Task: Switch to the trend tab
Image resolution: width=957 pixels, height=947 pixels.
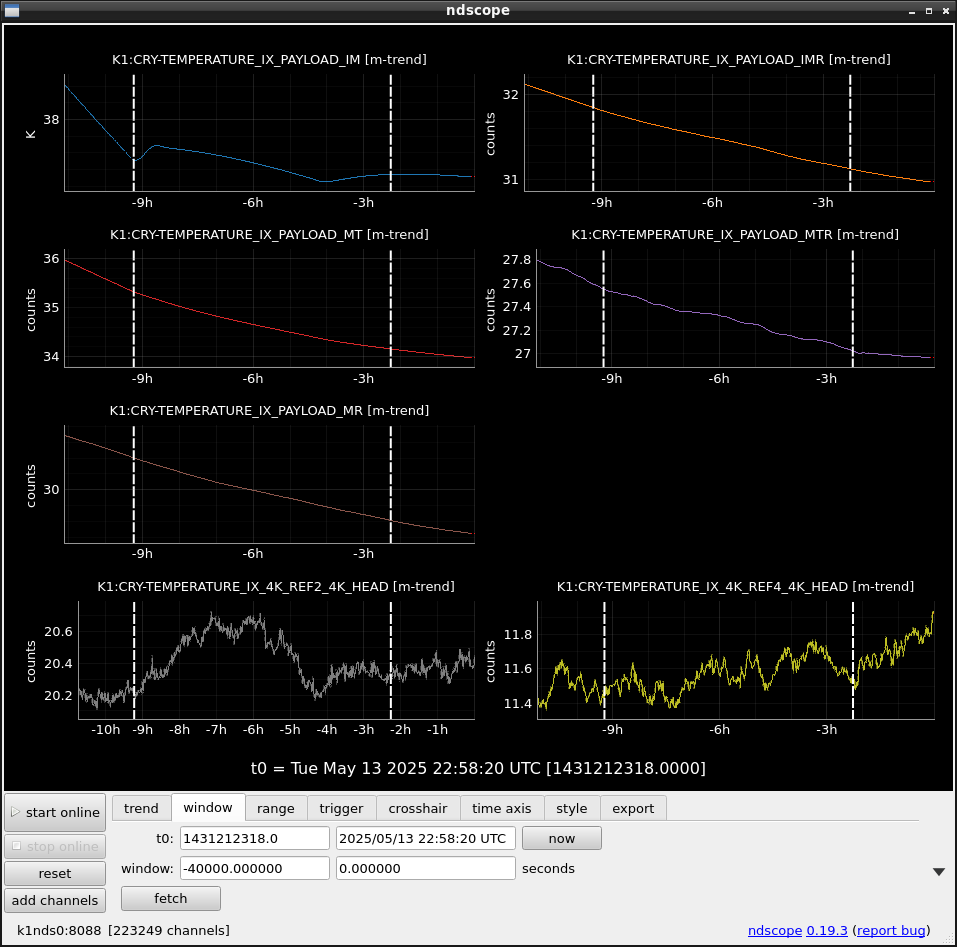Action: click(x=141, y=808)
